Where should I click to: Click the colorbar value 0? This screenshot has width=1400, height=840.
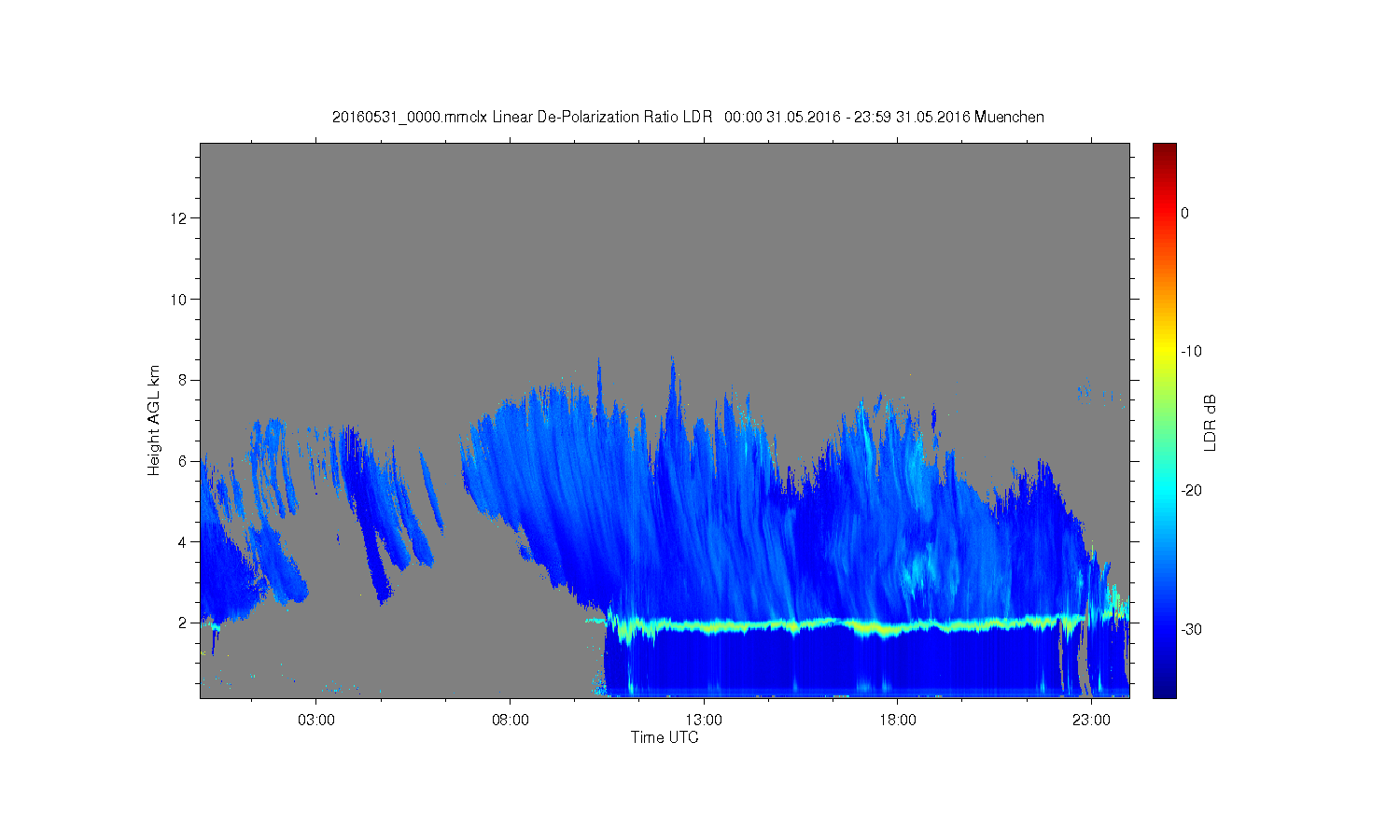[1185, 213]
